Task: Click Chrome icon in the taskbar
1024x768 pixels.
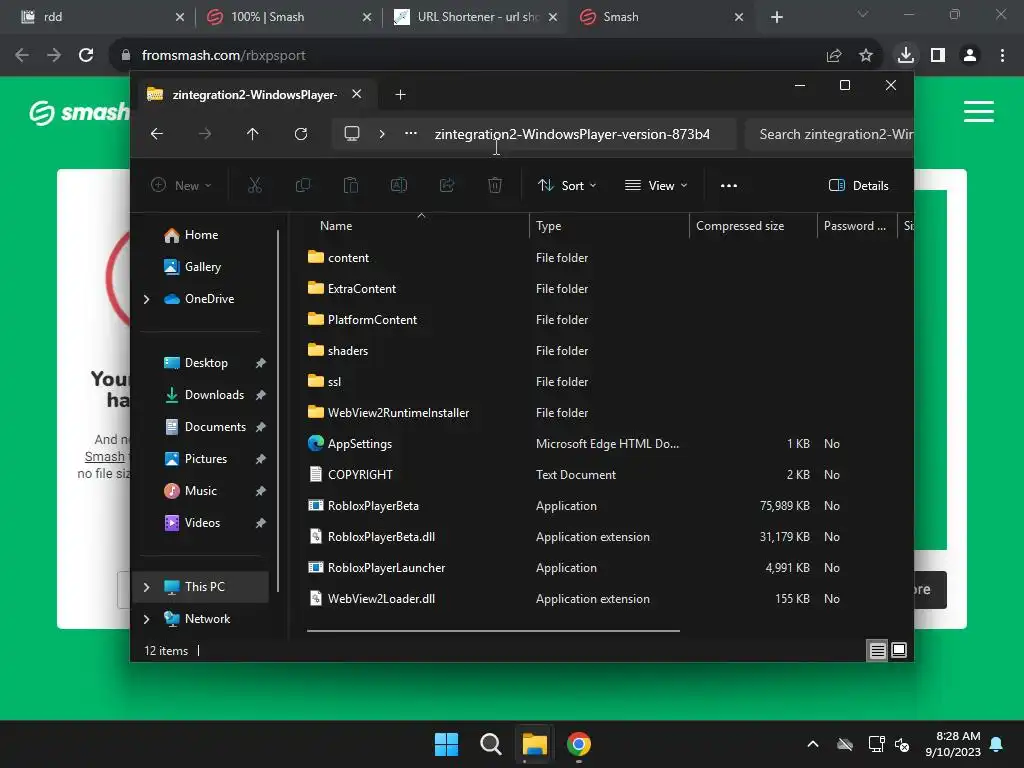Action: coord(579,744)
